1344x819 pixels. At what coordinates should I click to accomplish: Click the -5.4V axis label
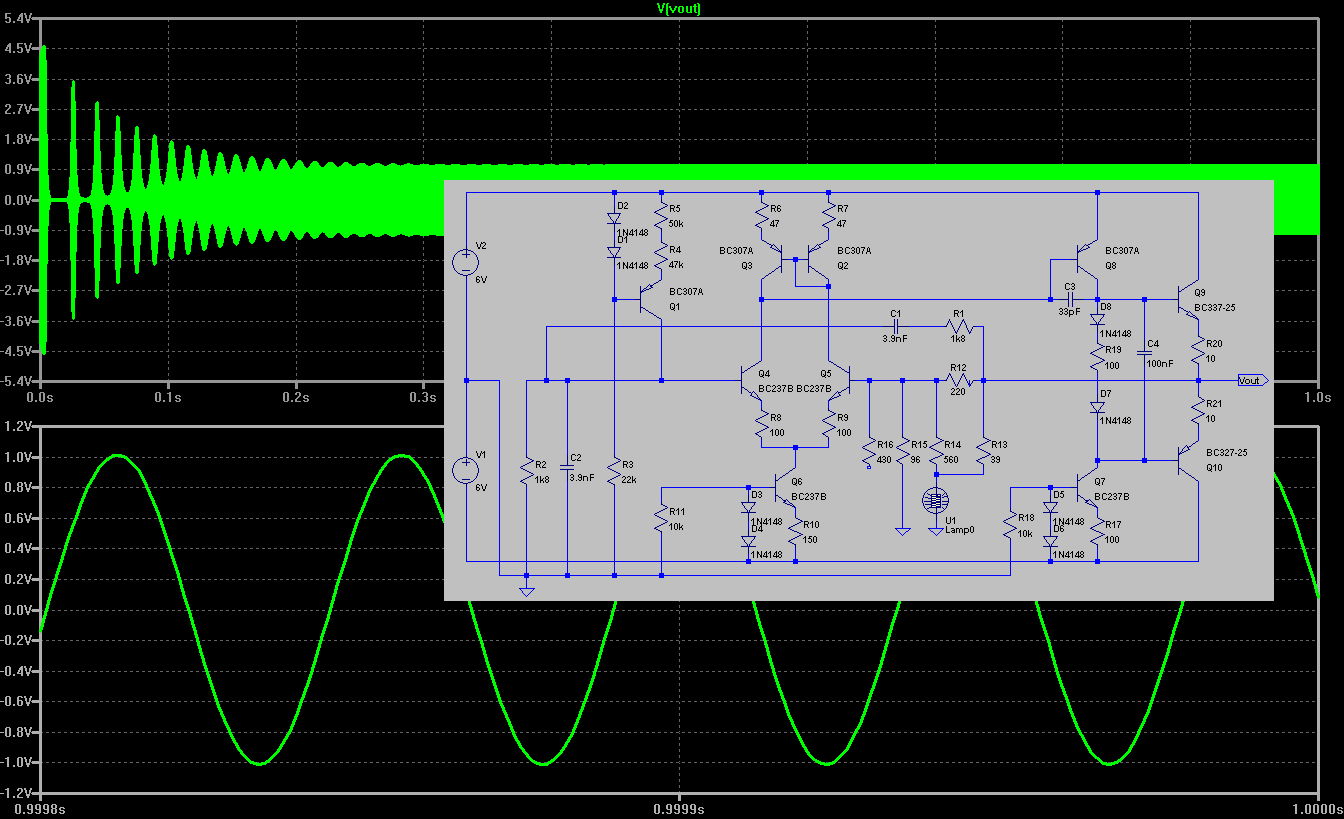pyautogui.click(x=18, y=382)
